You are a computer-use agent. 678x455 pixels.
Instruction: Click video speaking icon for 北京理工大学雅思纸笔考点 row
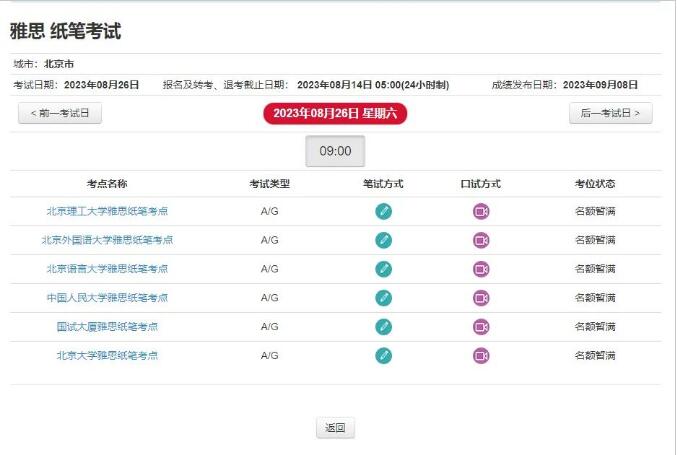481,211
